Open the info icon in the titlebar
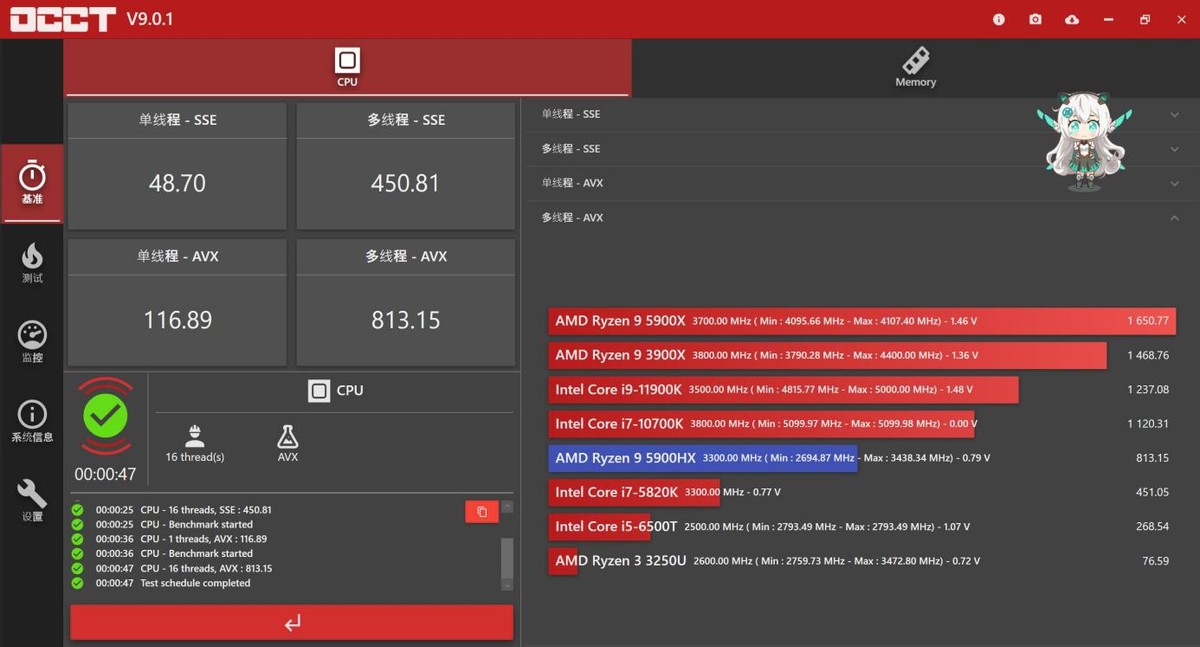 click(998, 18)
